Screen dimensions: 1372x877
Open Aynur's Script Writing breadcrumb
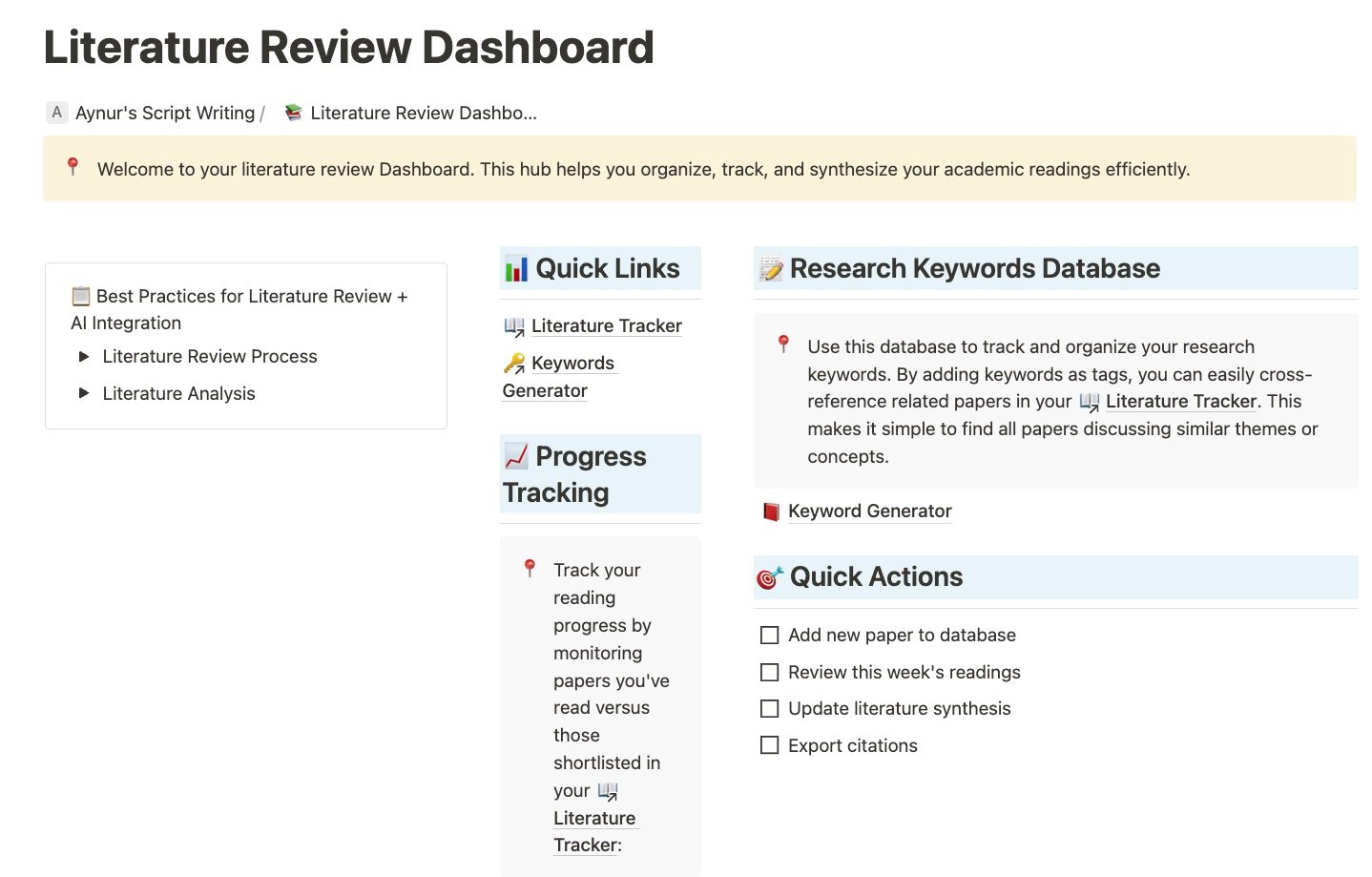(165, 113)
